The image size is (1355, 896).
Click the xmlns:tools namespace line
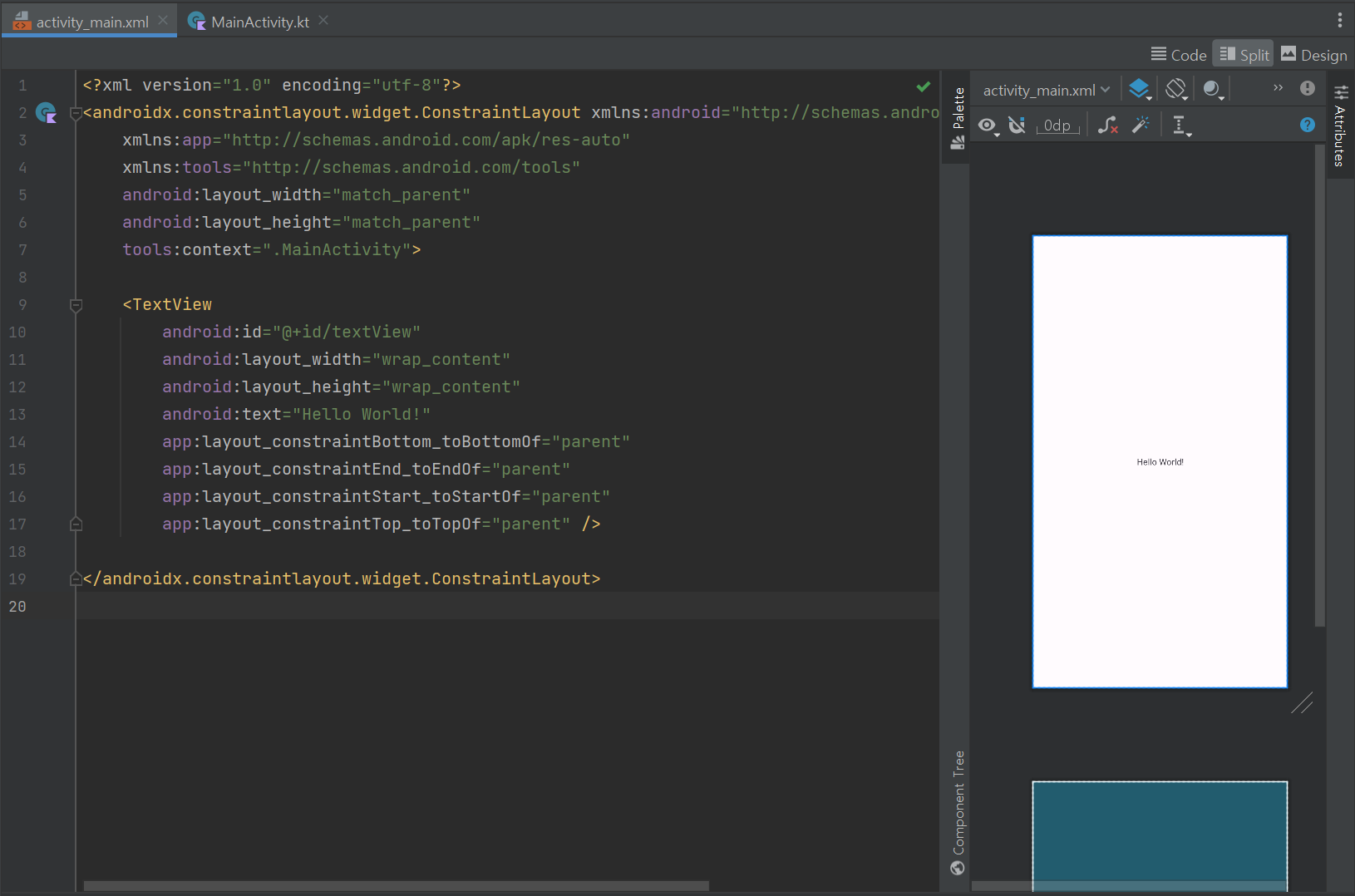[x=351, y=167]
